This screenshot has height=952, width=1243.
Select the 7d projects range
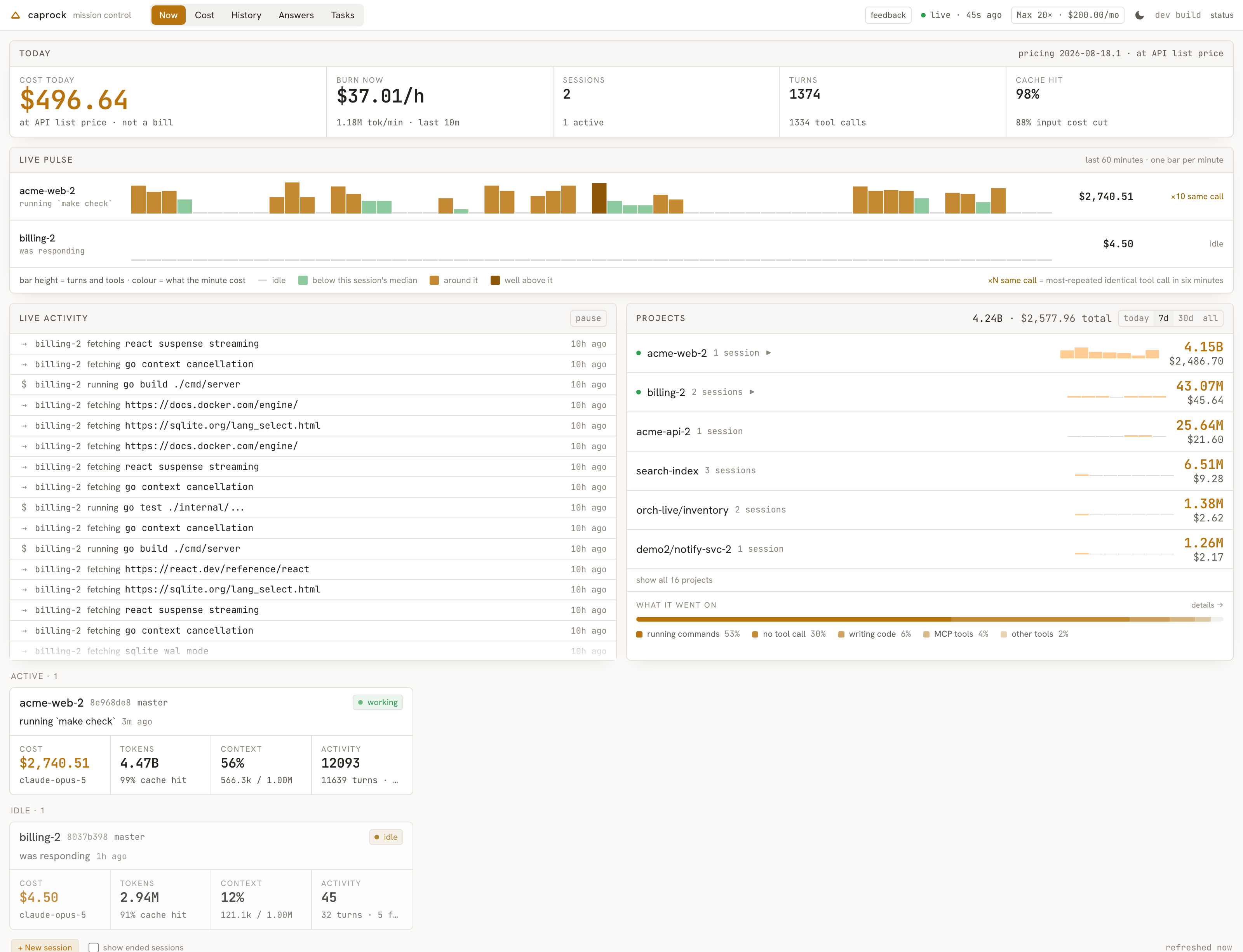(x=1163, y=318)
